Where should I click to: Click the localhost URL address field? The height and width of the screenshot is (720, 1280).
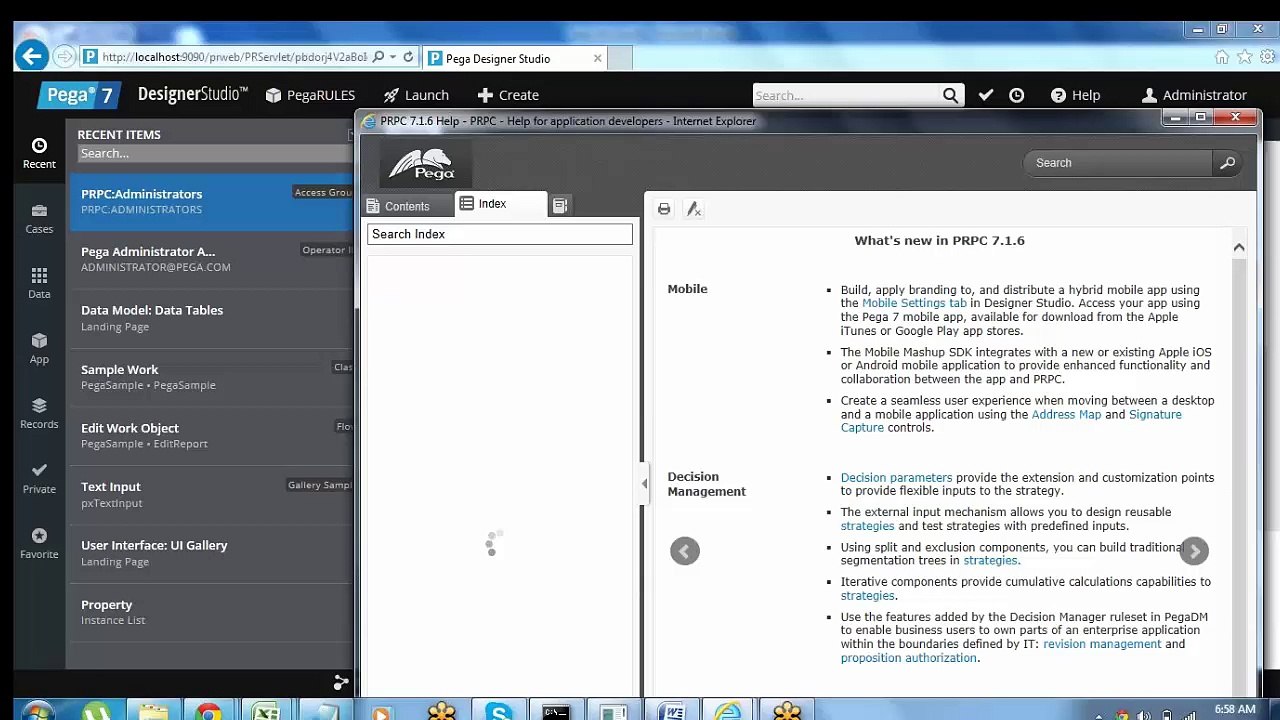tap(234, 57)
